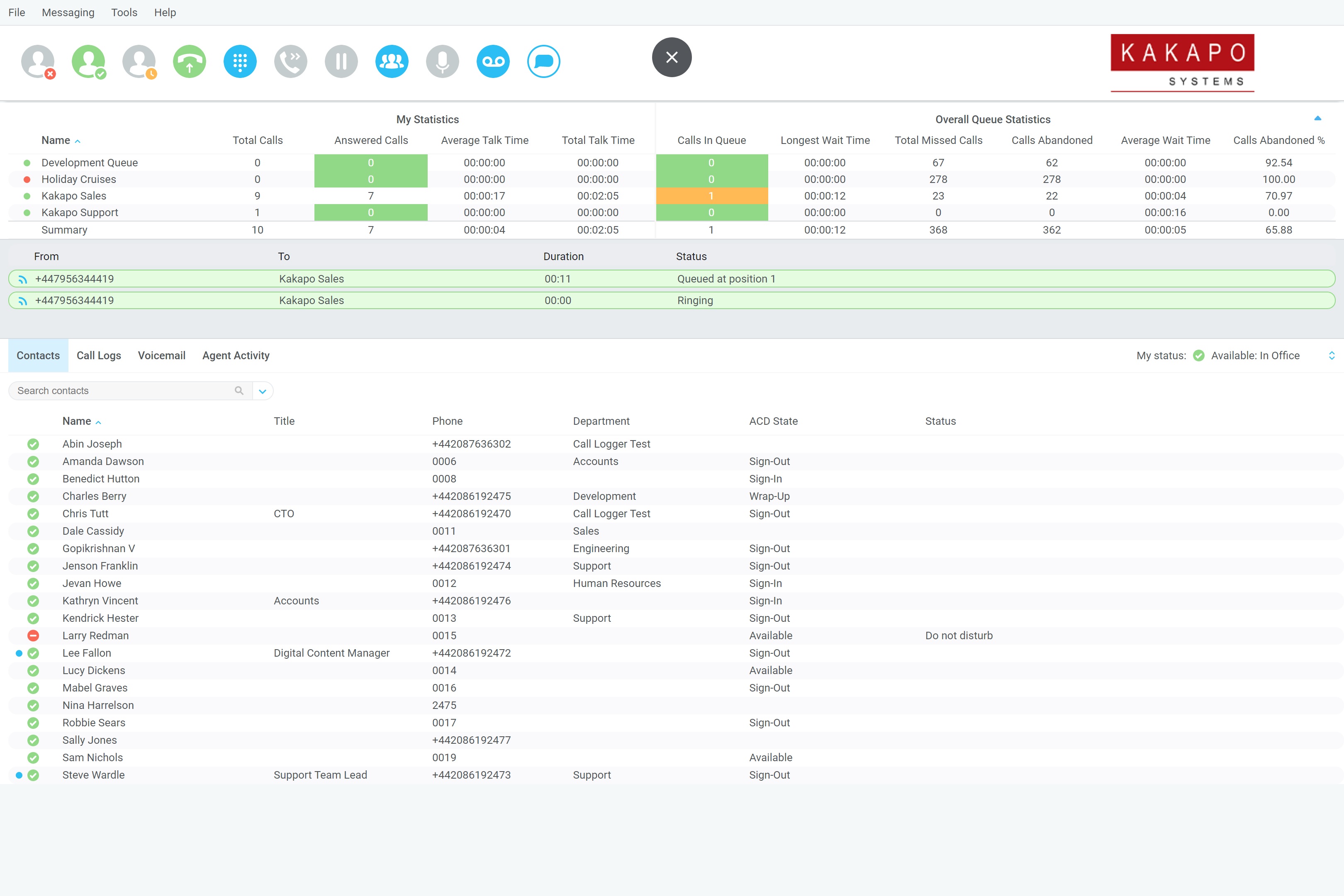The image size is (1344, 896).
Task: Click the Lee Fallon contact row
Action: [x=87, y=653]
